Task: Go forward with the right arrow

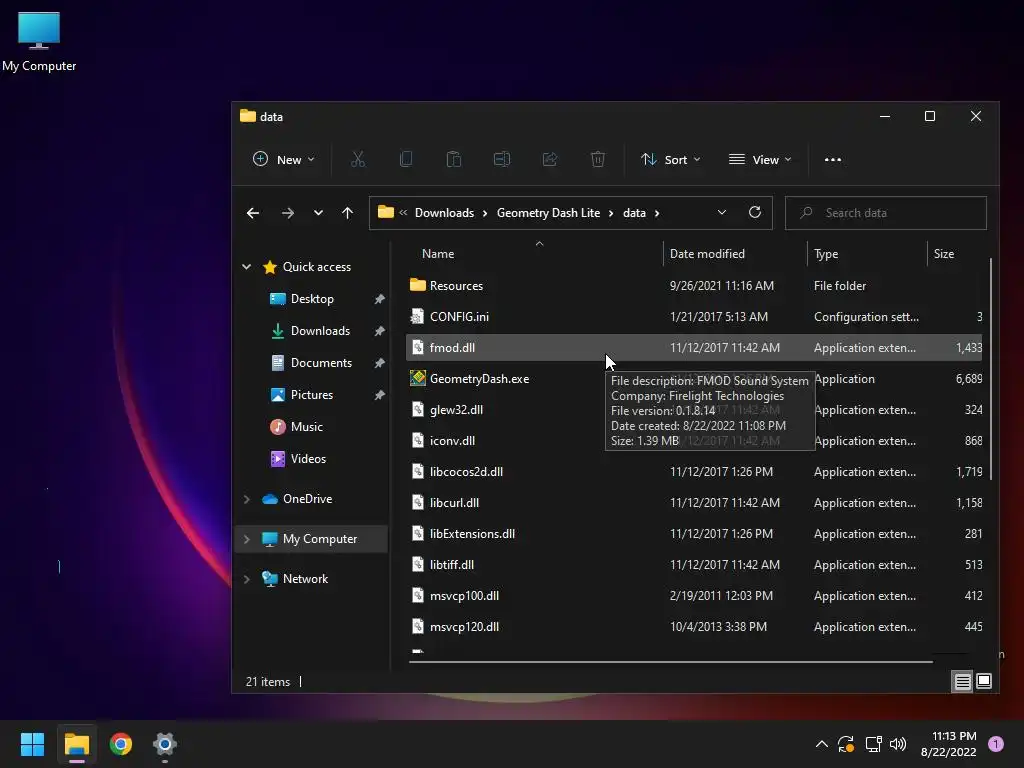Action: [287, 213]
